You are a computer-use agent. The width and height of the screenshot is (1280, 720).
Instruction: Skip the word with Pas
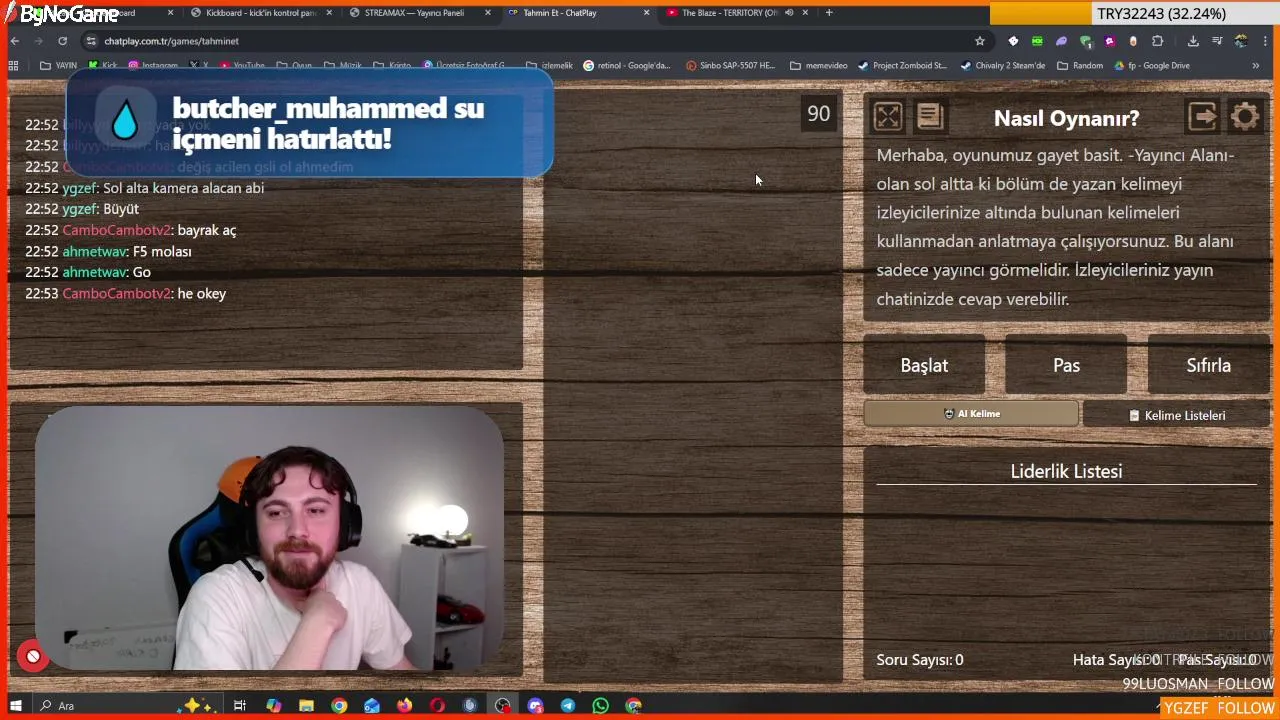click(x=1066, y=366)
